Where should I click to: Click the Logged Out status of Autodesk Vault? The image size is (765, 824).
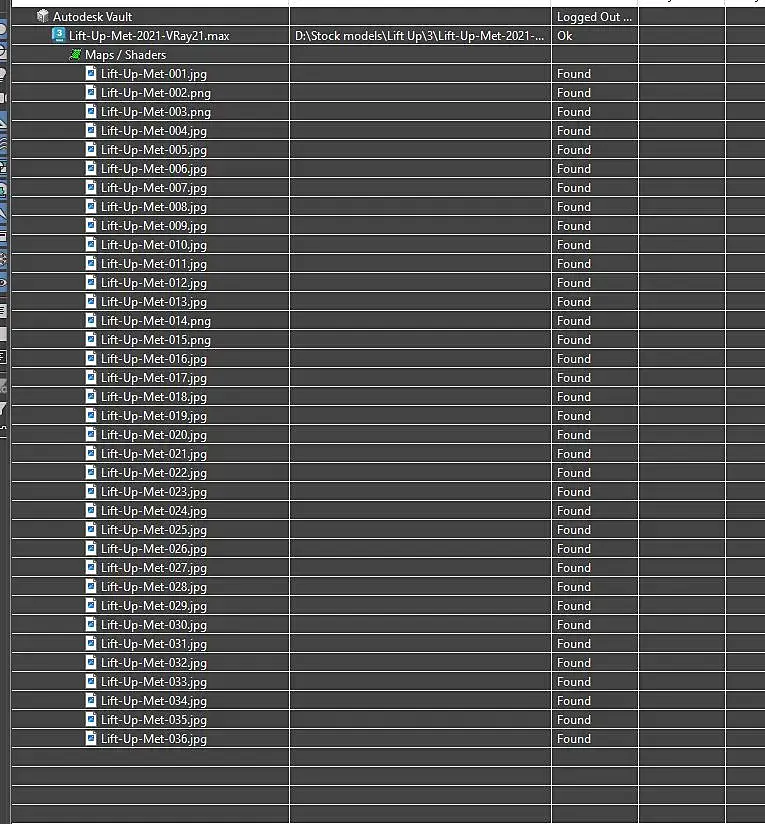[x=594, y=17]
